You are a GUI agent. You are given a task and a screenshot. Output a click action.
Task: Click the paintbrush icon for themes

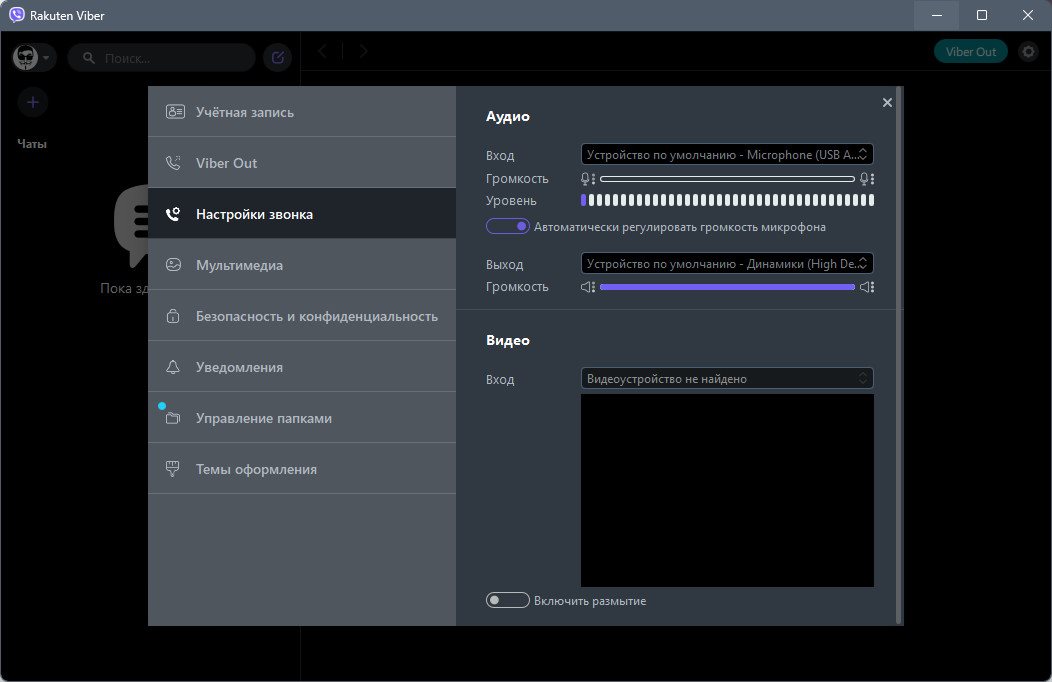172,469
